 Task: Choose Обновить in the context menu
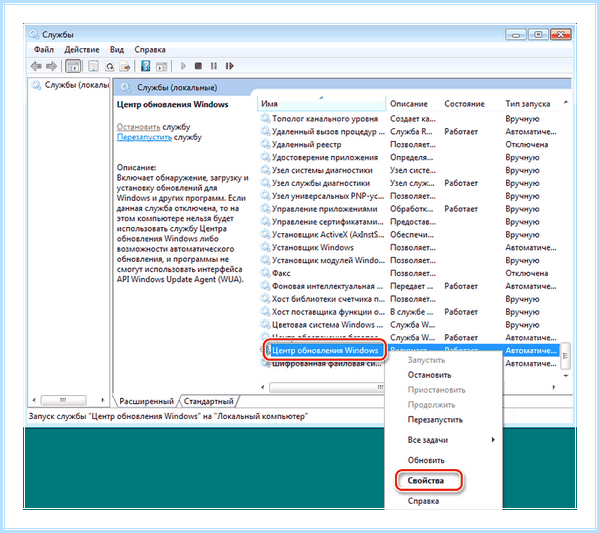(x=426, y=460)
